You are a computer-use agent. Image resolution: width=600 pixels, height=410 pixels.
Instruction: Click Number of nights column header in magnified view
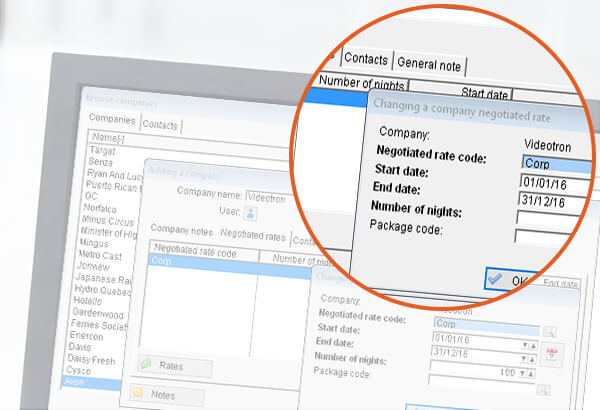point(362,83)
